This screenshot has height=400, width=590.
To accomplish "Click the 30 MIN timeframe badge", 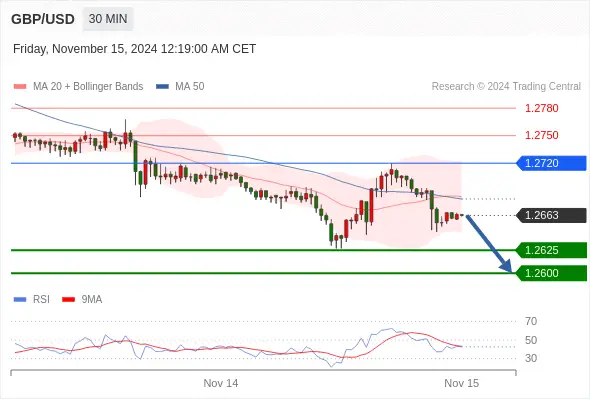I will pyautogui.click(x=108, y=19).
